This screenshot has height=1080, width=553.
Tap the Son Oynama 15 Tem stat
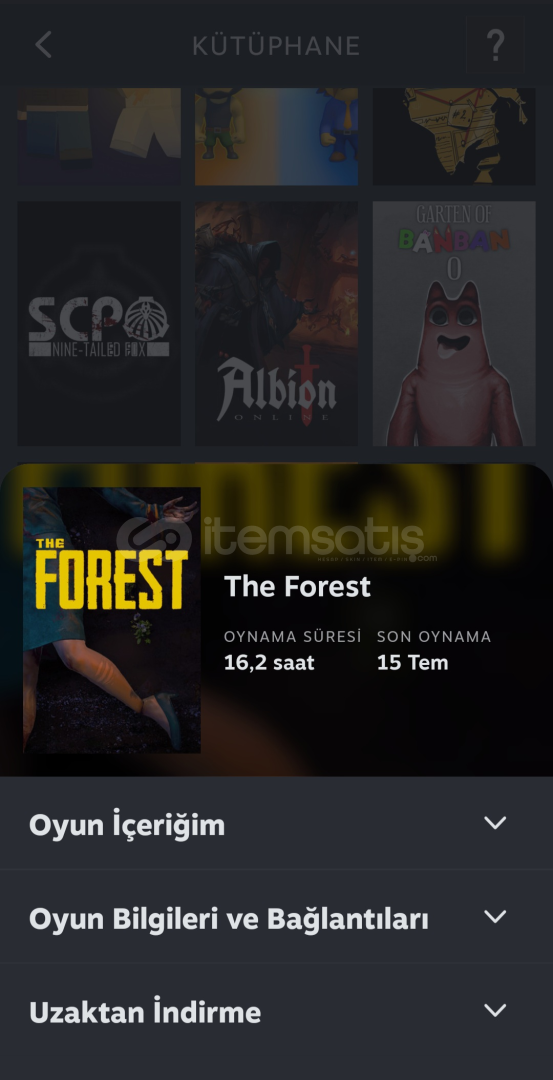click(x=434, y=651)
